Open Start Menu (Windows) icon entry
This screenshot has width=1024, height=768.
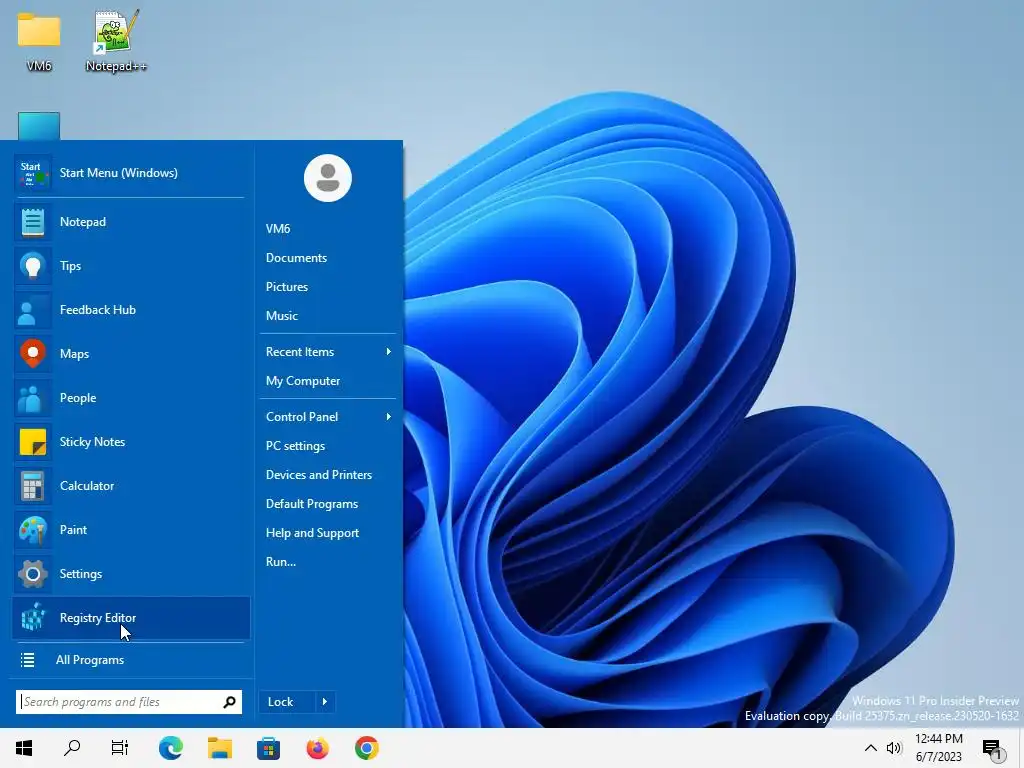[x=33, y=173]
